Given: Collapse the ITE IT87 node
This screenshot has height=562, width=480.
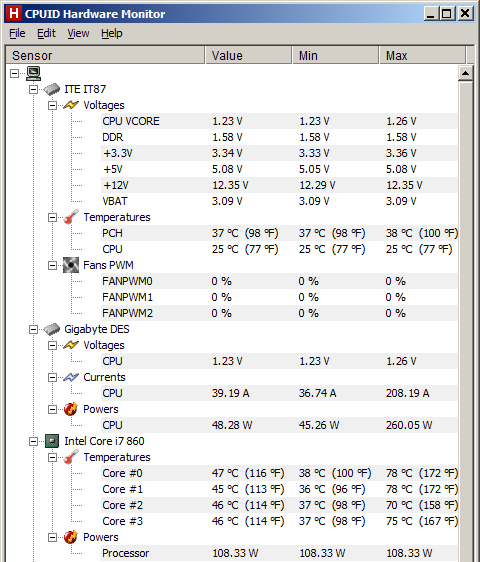Looking at the screenshot, I should (x=33, y=89).
